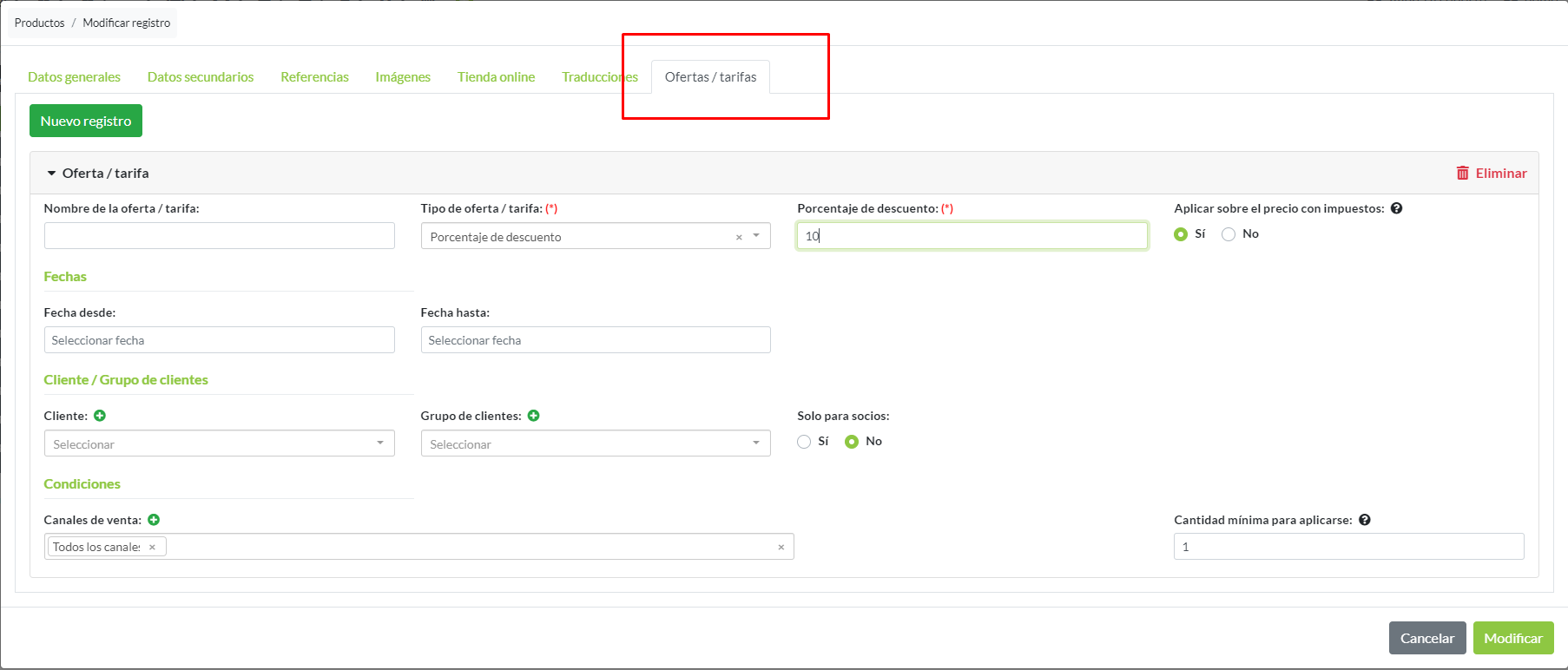
Task: Click the green plus icon next to Cliente
Action: 100,416
